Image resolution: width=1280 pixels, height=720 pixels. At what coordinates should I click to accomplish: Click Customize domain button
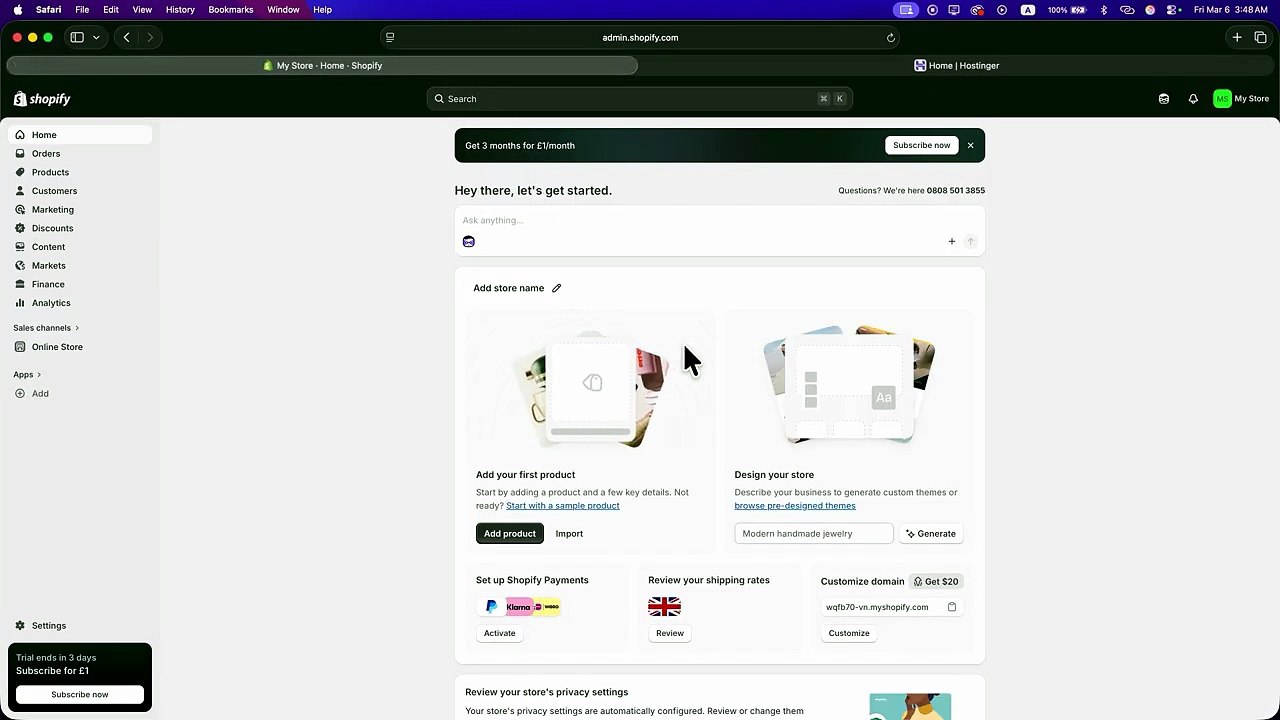click(849, 633)
